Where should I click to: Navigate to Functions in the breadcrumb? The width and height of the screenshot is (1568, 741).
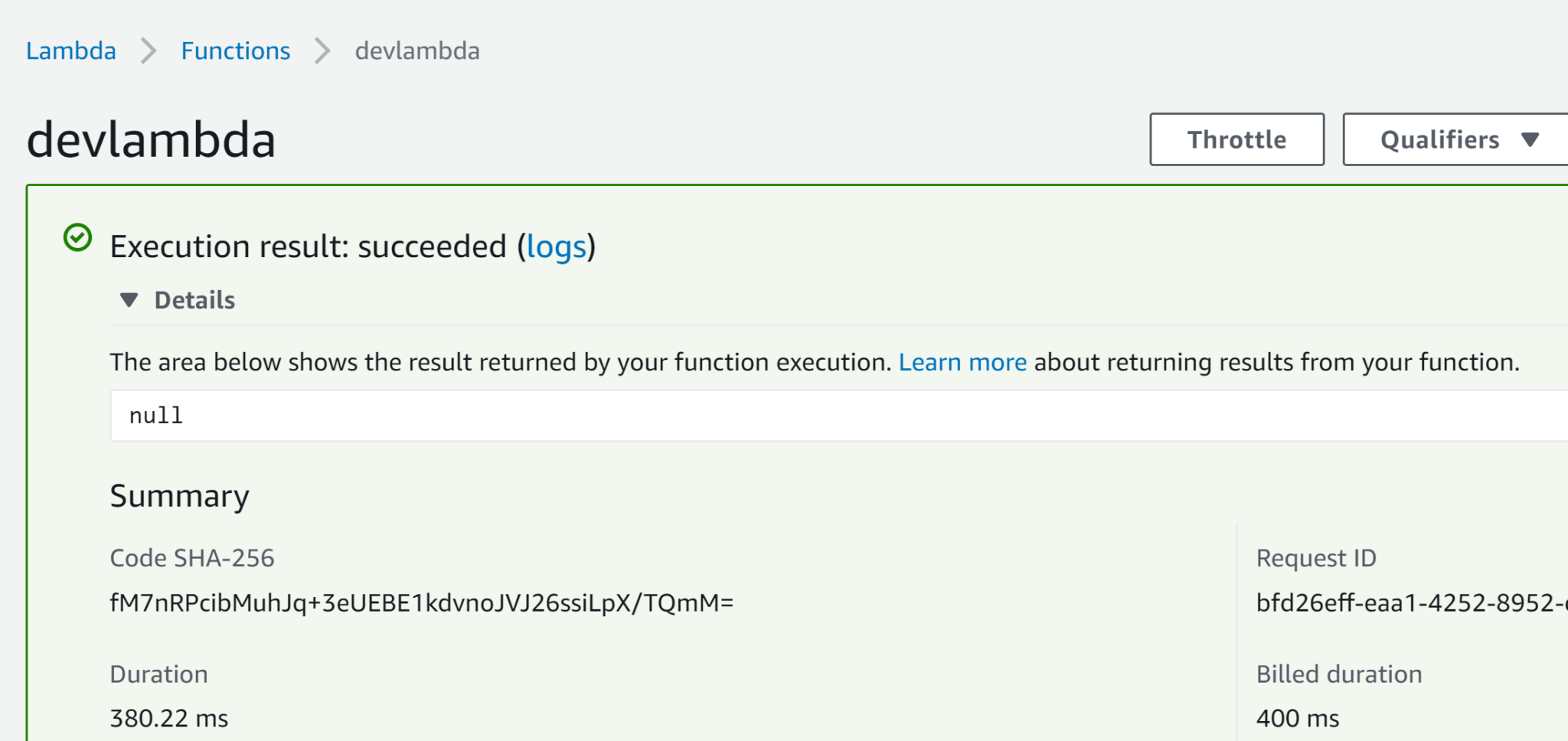click(236, 51)
